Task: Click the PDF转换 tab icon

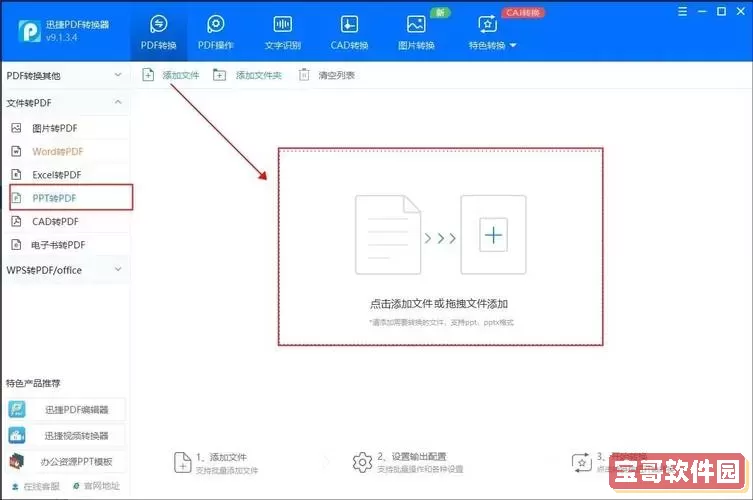Action: point(158,24)
